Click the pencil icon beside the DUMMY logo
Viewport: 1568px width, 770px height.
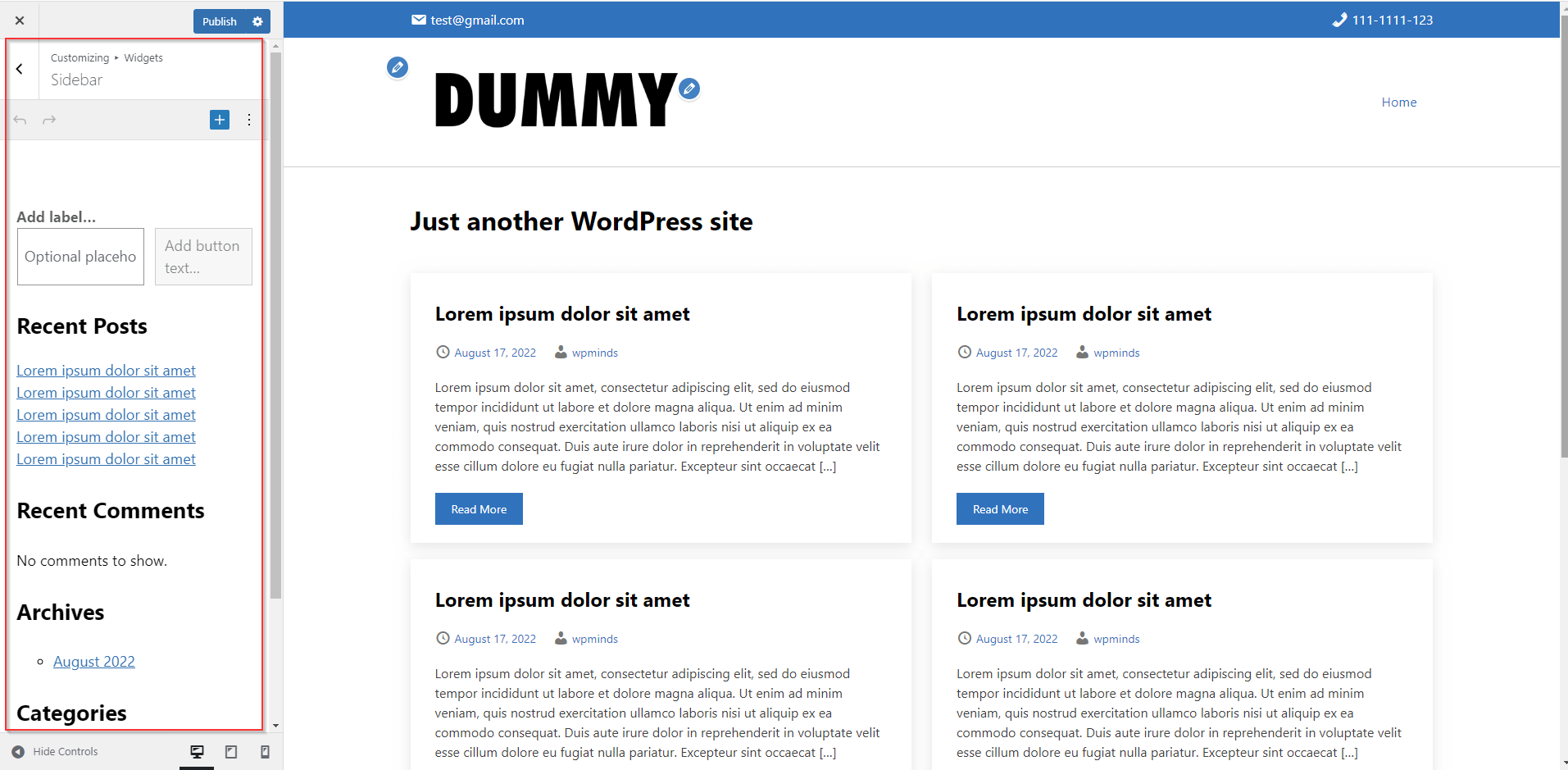689,89
